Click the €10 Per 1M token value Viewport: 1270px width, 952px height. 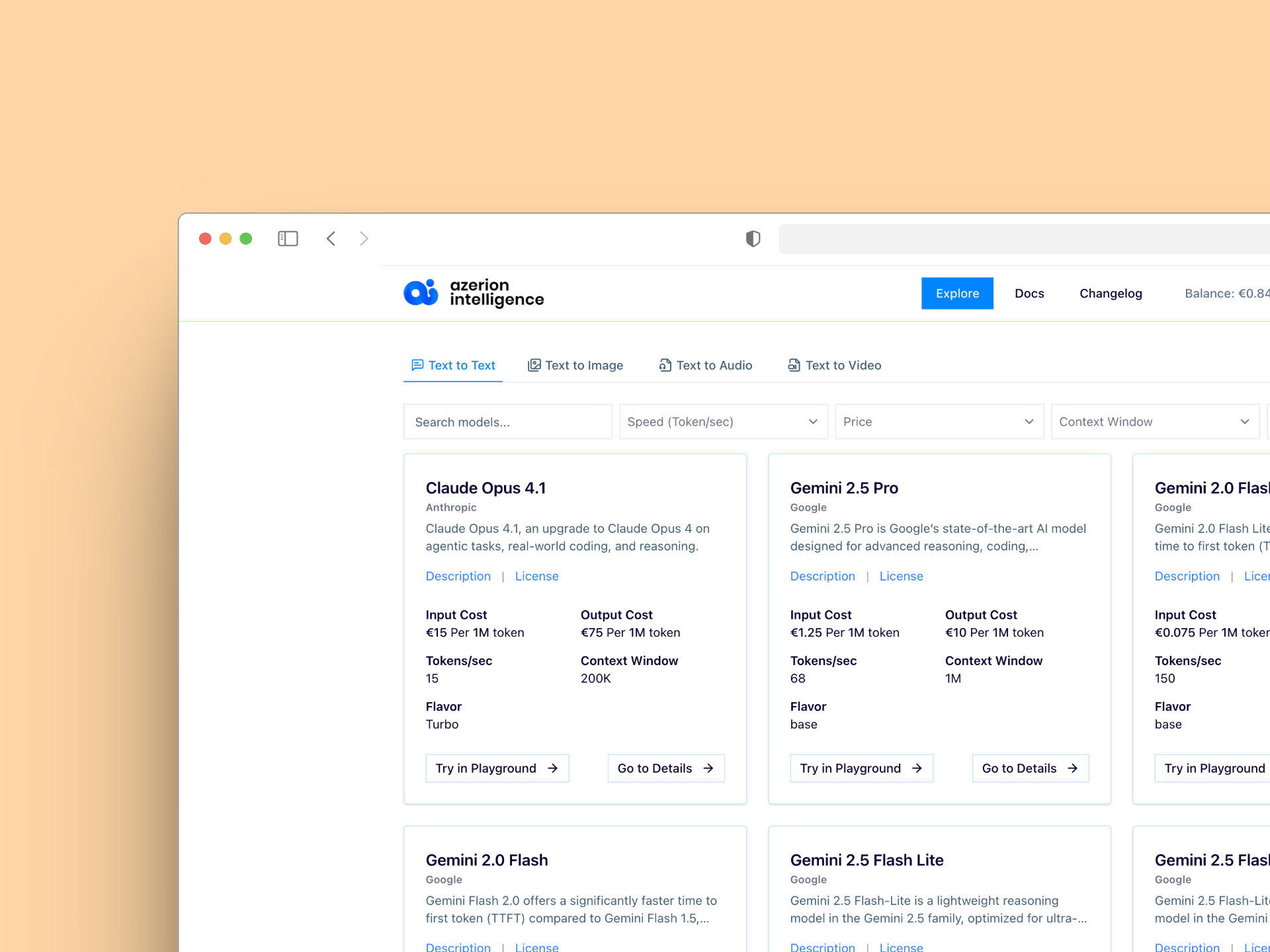click(994, 633)
